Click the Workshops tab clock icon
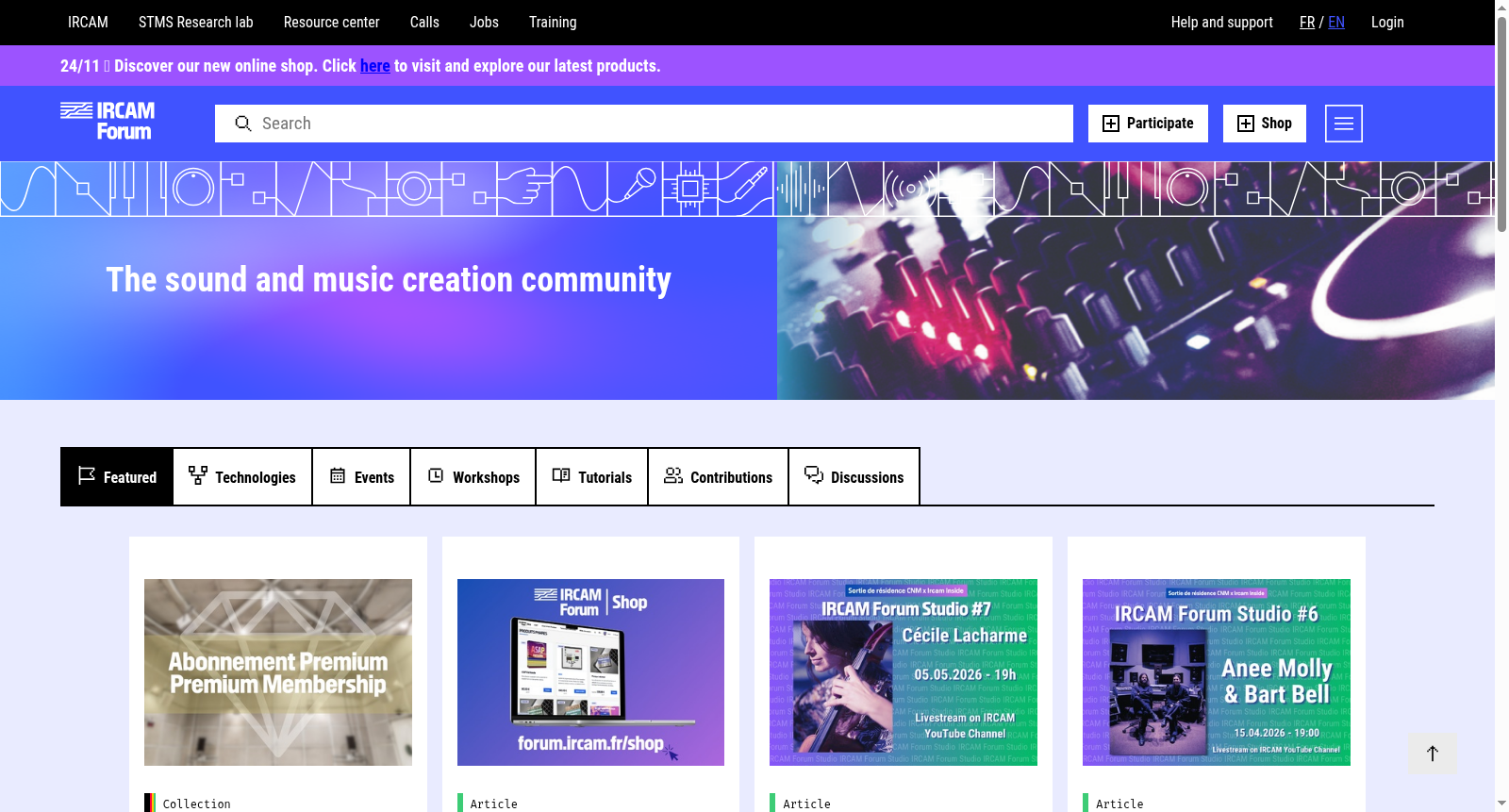 436,475
